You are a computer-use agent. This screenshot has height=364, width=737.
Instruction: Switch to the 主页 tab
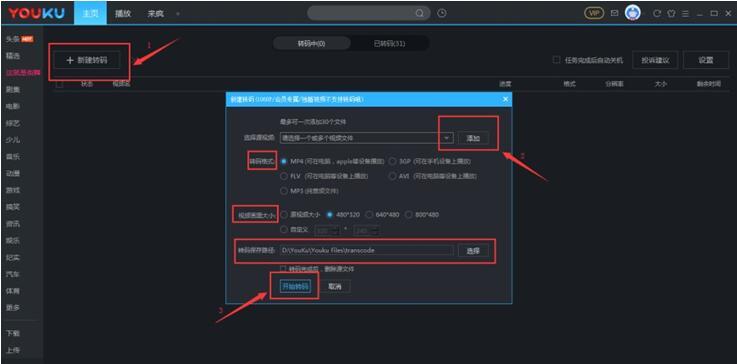[x=90, y=13]
